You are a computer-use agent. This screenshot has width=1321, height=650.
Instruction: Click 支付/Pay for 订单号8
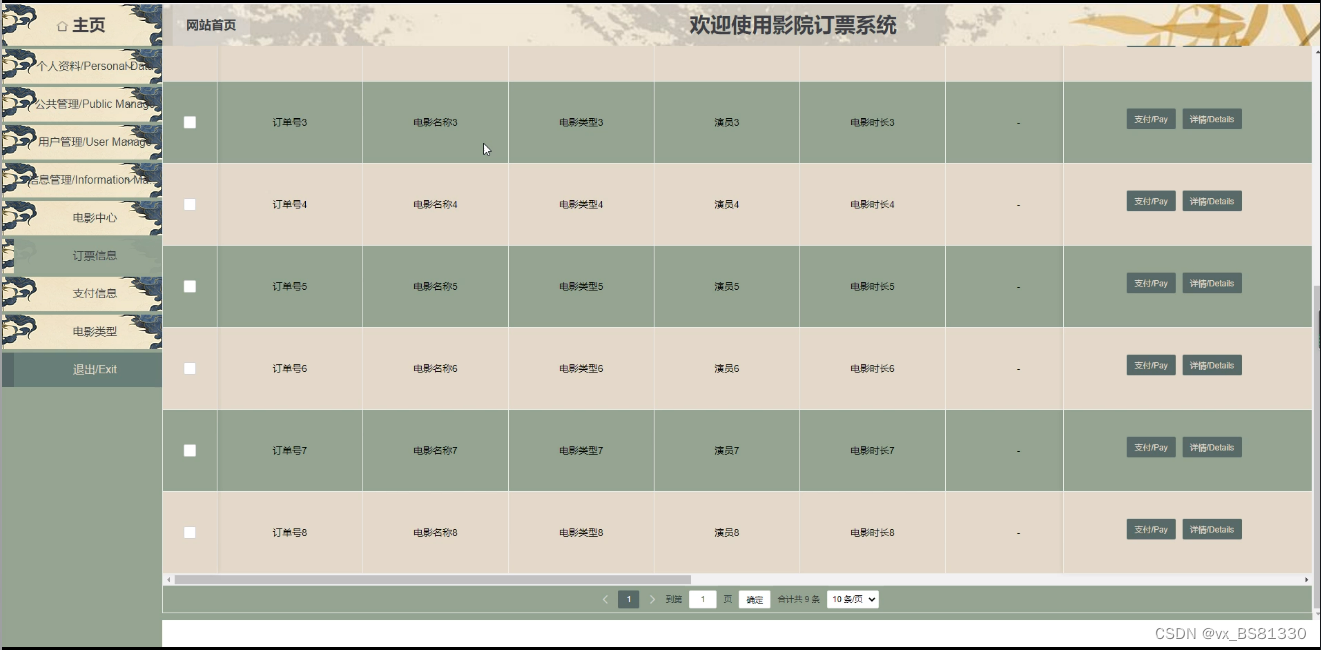pos(1151,529)
